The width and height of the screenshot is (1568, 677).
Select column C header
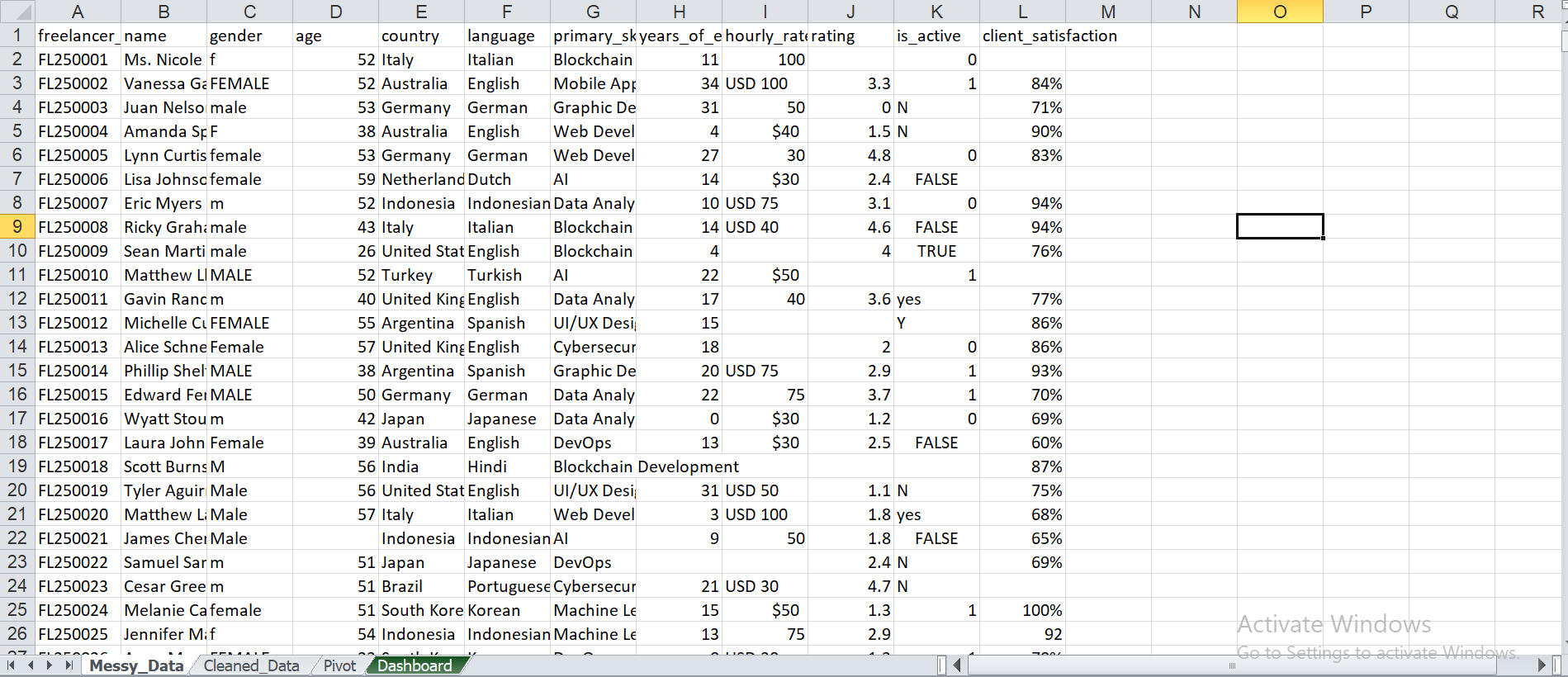point(249,12)
